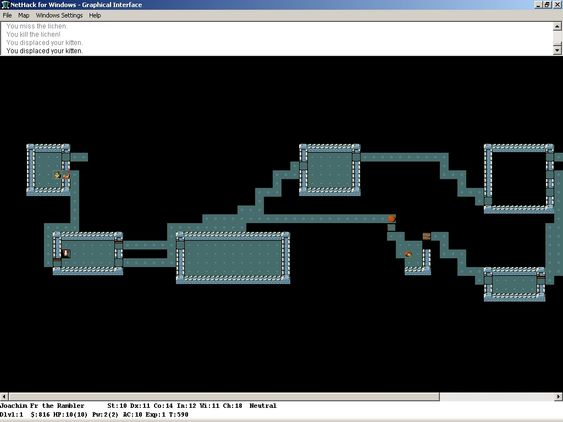The image size is (563, 422).
Task: Open the Windows Settings menu
Action: (59, 15)
